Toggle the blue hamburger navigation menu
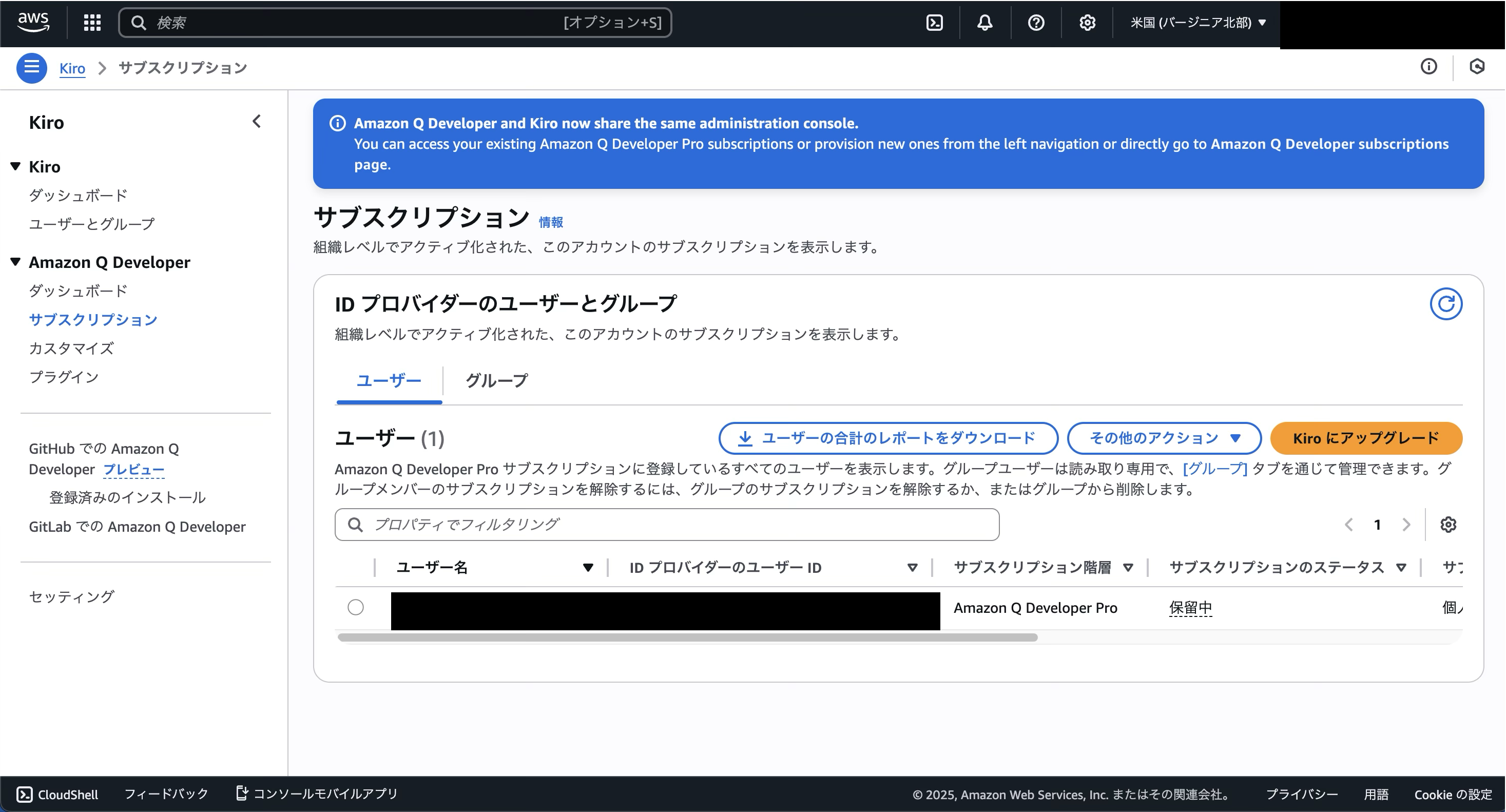 (x=32, y=68)
